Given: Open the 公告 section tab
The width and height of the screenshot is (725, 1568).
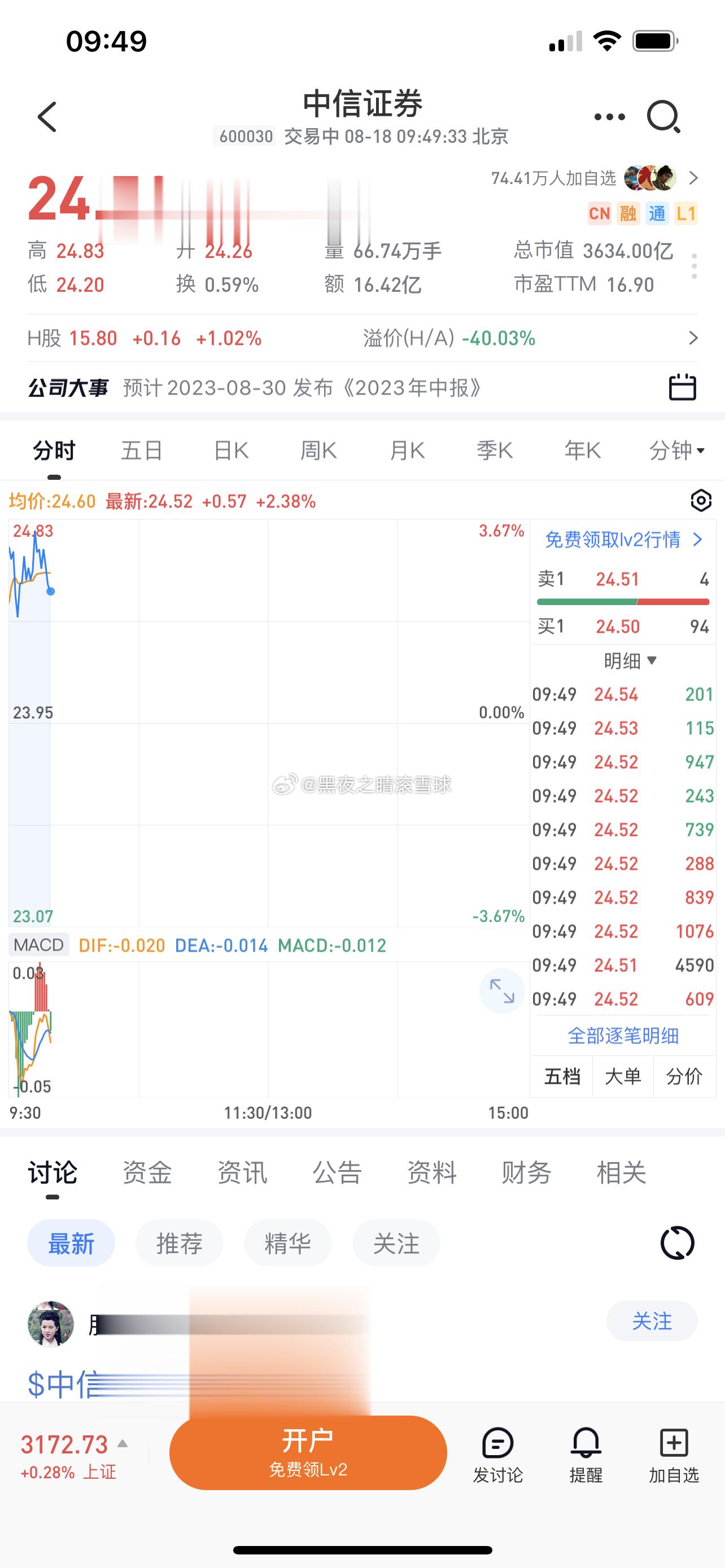Looking at the screenshot, I should tap(337, 1172).
